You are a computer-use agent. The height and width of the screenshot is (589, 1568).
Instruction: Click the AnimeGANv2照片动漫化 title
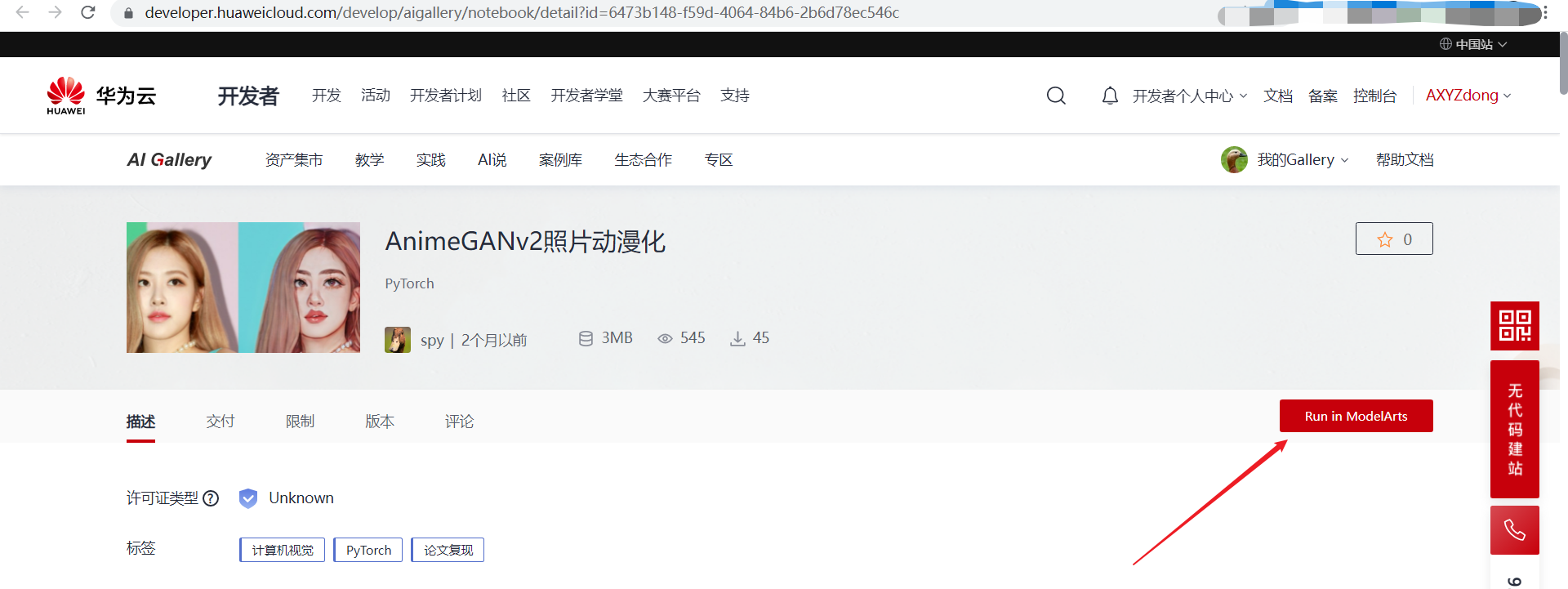click(x=525, y=242)
